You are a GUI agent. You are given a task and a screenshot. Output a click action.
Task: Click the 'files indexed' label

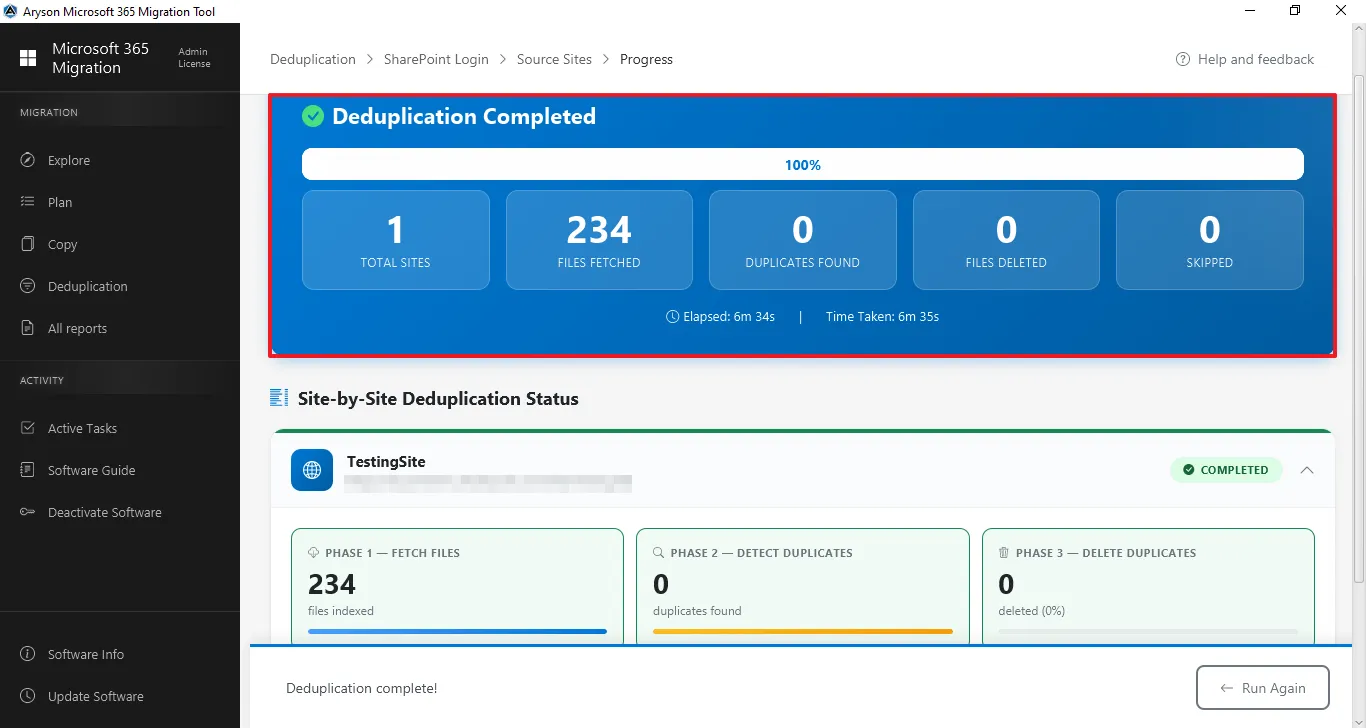click(341, 611)
